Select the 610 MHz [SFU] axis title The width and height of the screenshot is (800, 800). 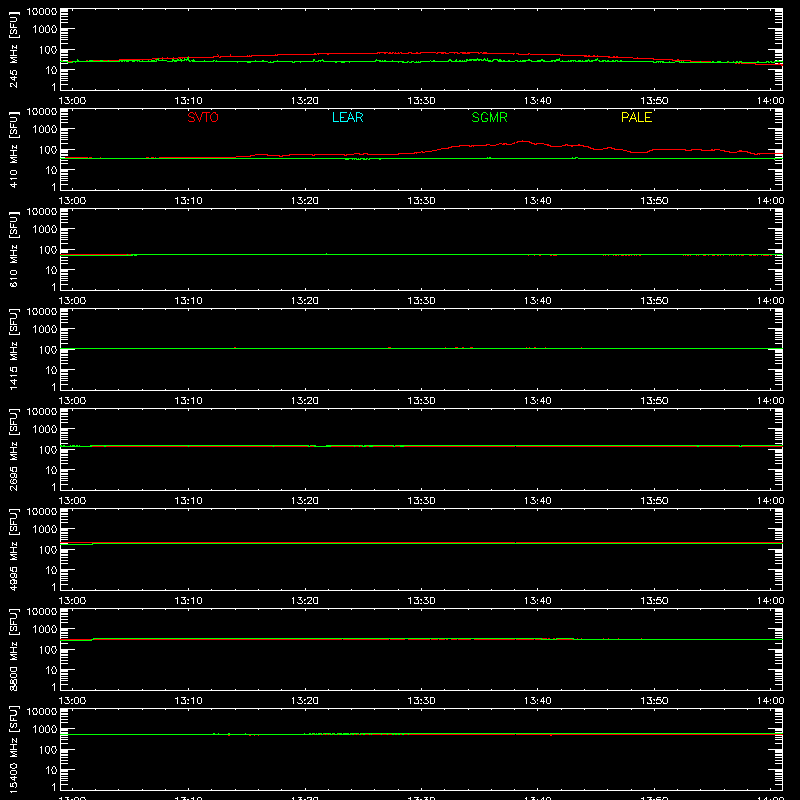[13, 249]
